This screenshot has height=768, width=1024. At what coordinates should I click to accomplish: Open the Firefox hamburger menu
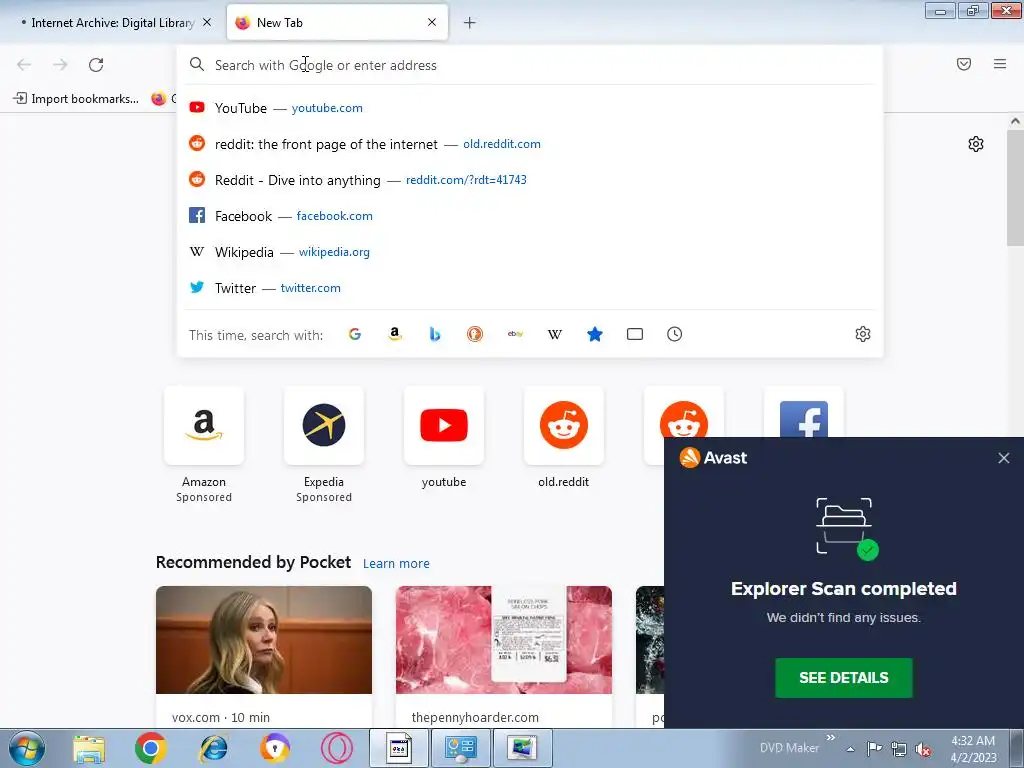click(x=1000, y=64)
